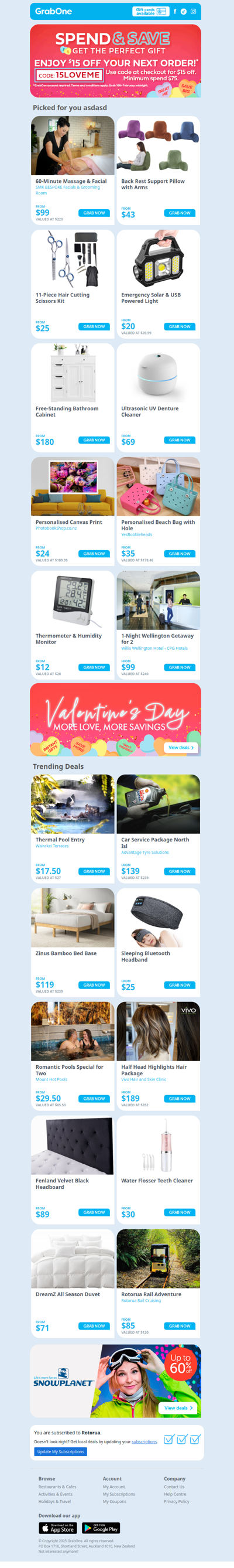The width and height of the screenshot is (234, 1568).
Task: Open the GrabOne TikTok icon
Action: (184, 11)
